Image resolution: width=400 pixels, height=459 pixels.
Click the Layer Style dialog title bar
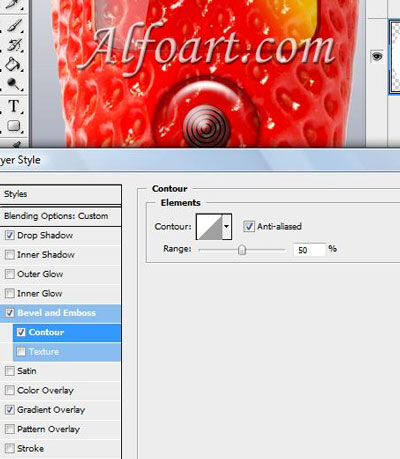coord(200,160)
